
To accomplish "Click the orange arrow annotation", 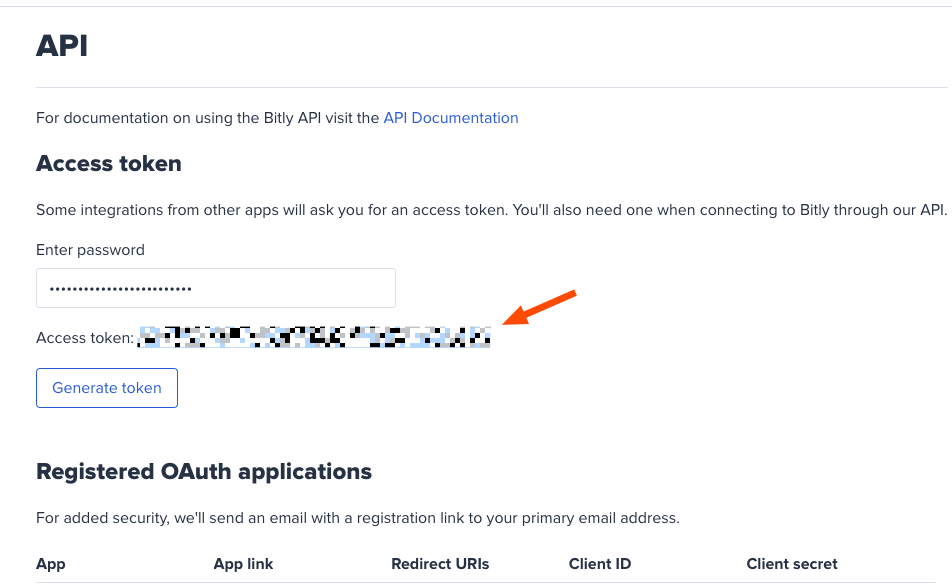I will click(x=540, y=307).
